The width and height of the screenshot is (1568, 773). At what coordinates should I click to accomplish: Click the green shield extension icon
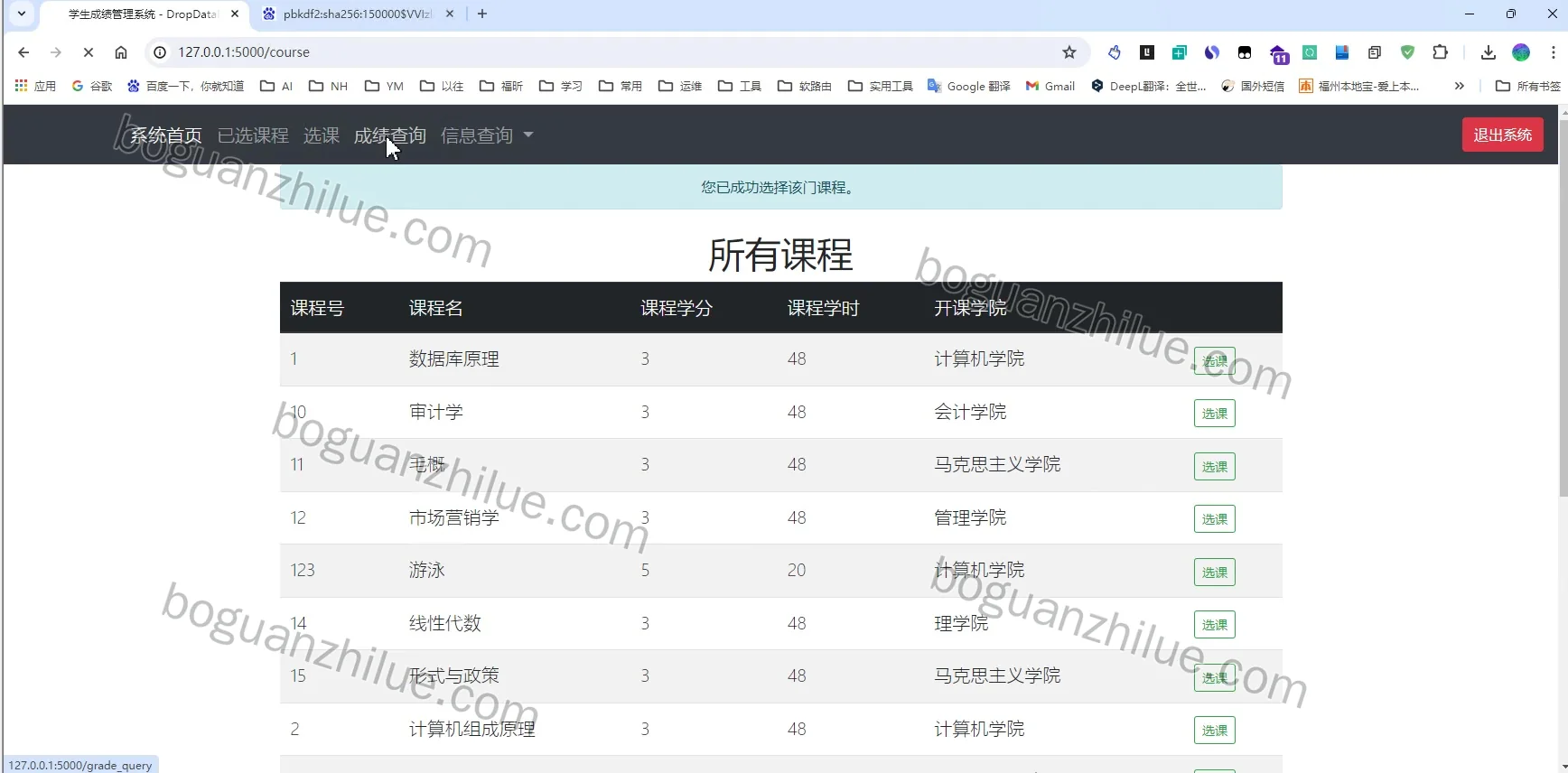click(1407, 52)
